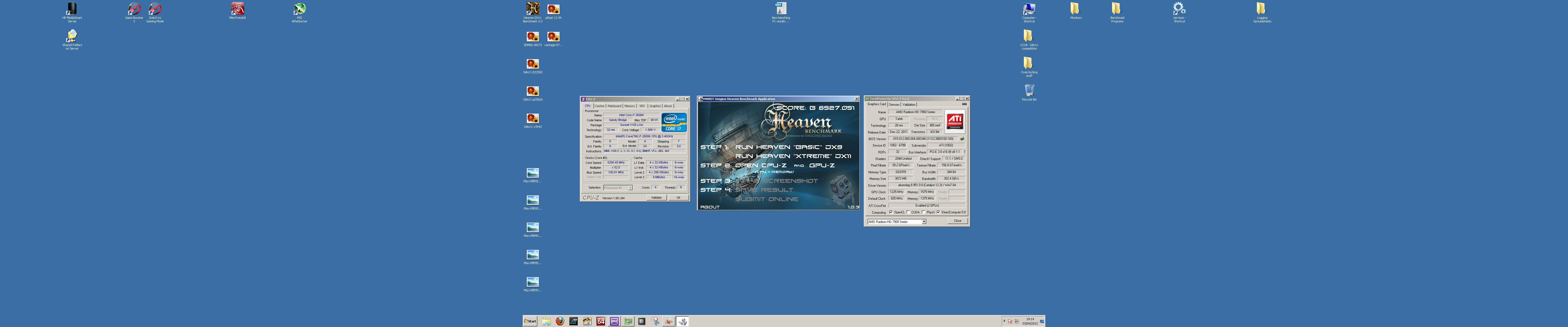Click Run Heaven "Xtreme" DX11 link
The height and width of the screenshot is (327, 1568).
793,156
